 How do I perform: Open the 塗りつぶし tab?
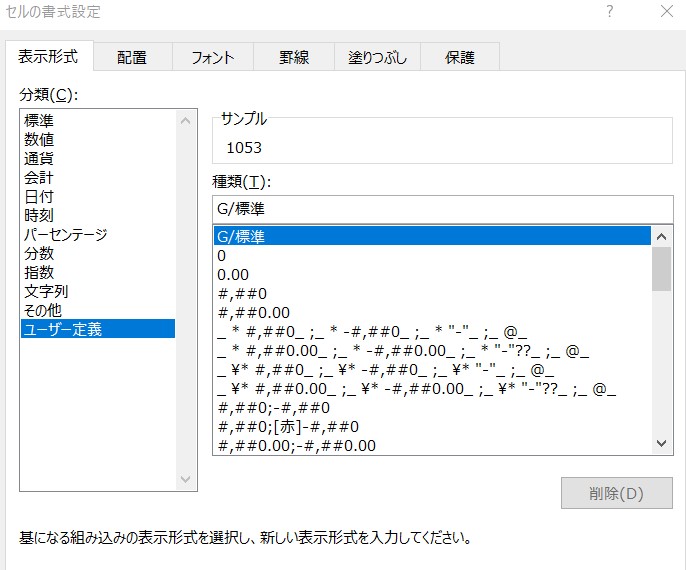pos(377,57)
